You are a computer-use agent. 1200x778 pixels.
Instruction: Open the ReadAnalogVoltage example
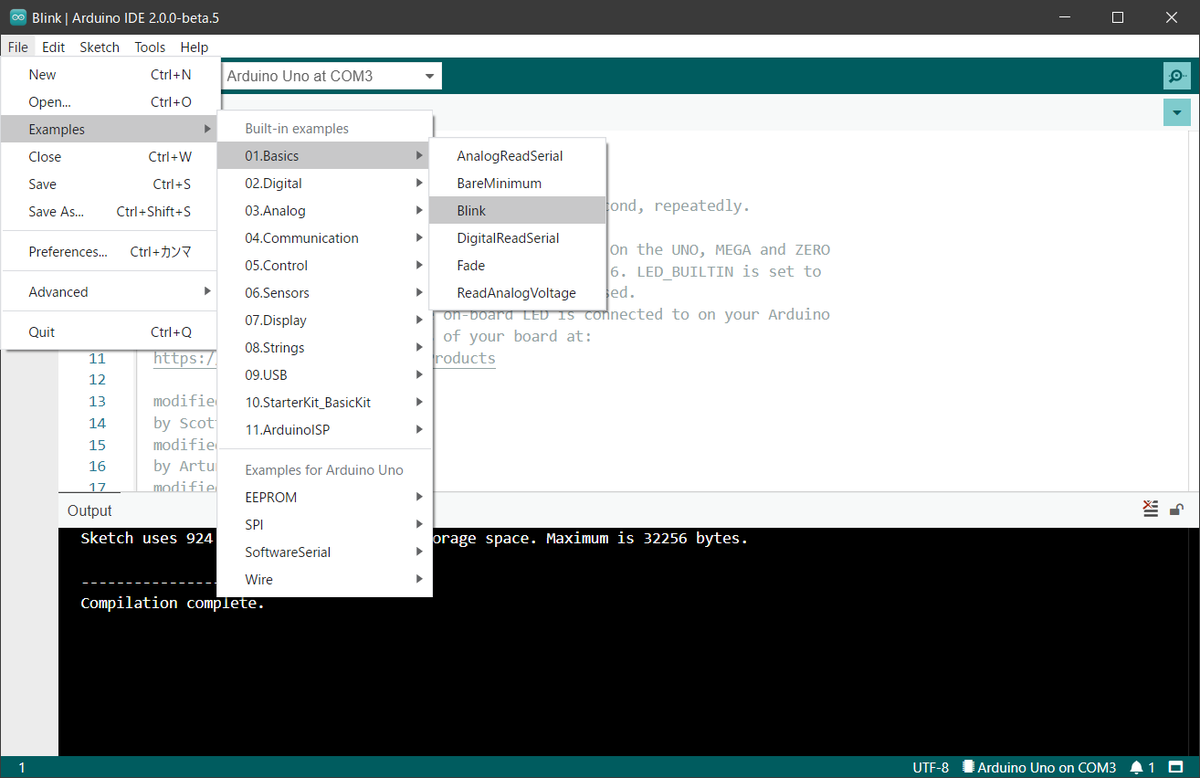point(518,293)
